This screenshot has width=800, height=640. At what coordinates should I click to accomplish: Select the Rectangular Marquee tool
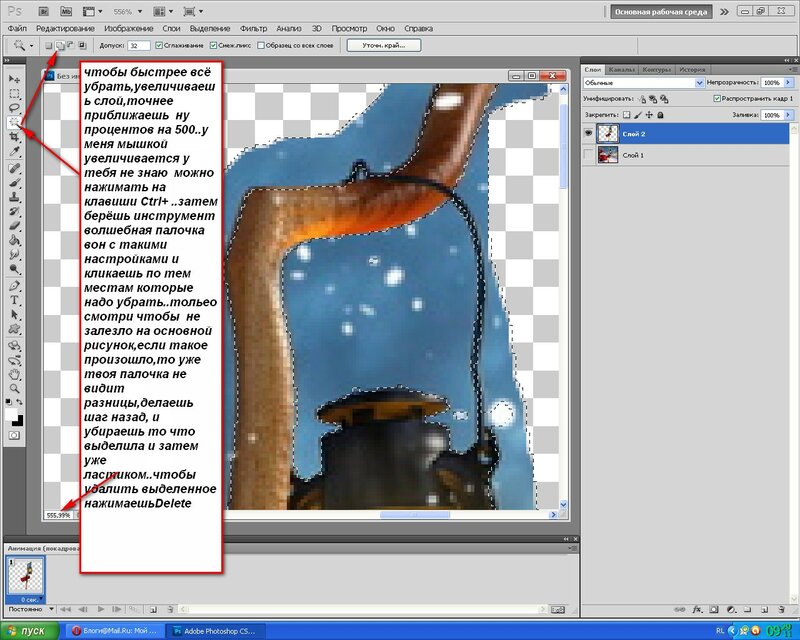click(14, 93)
